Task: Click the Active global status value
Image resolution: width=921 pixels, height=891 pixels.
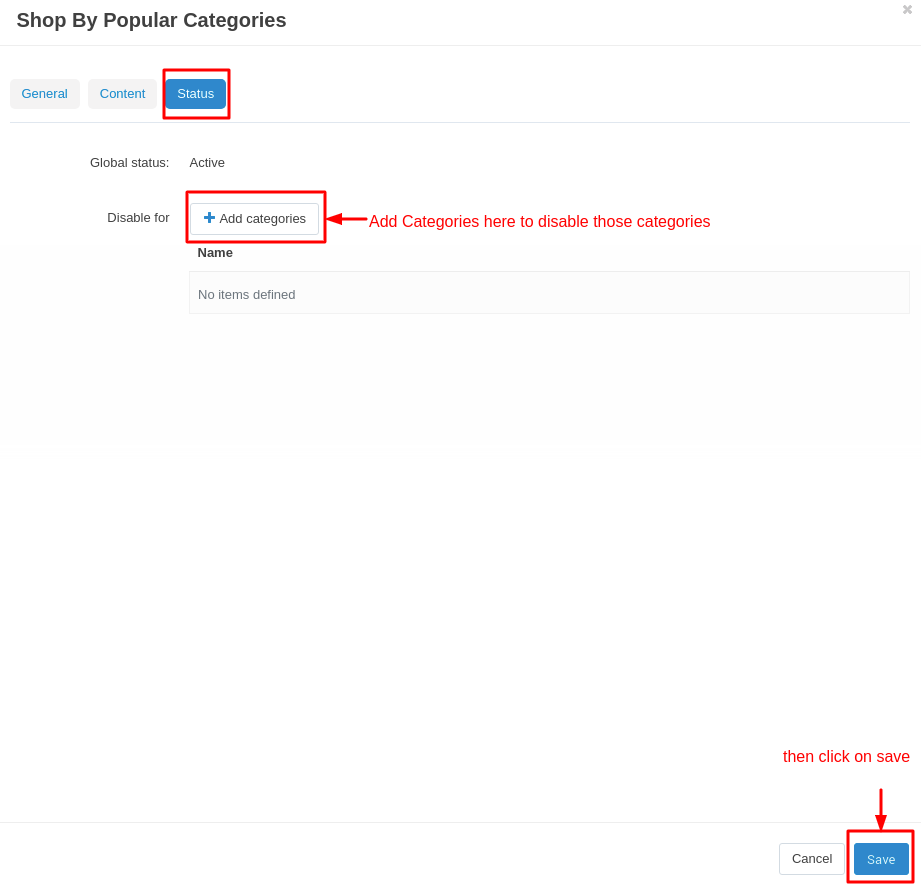Action: [x=207, y=163]
